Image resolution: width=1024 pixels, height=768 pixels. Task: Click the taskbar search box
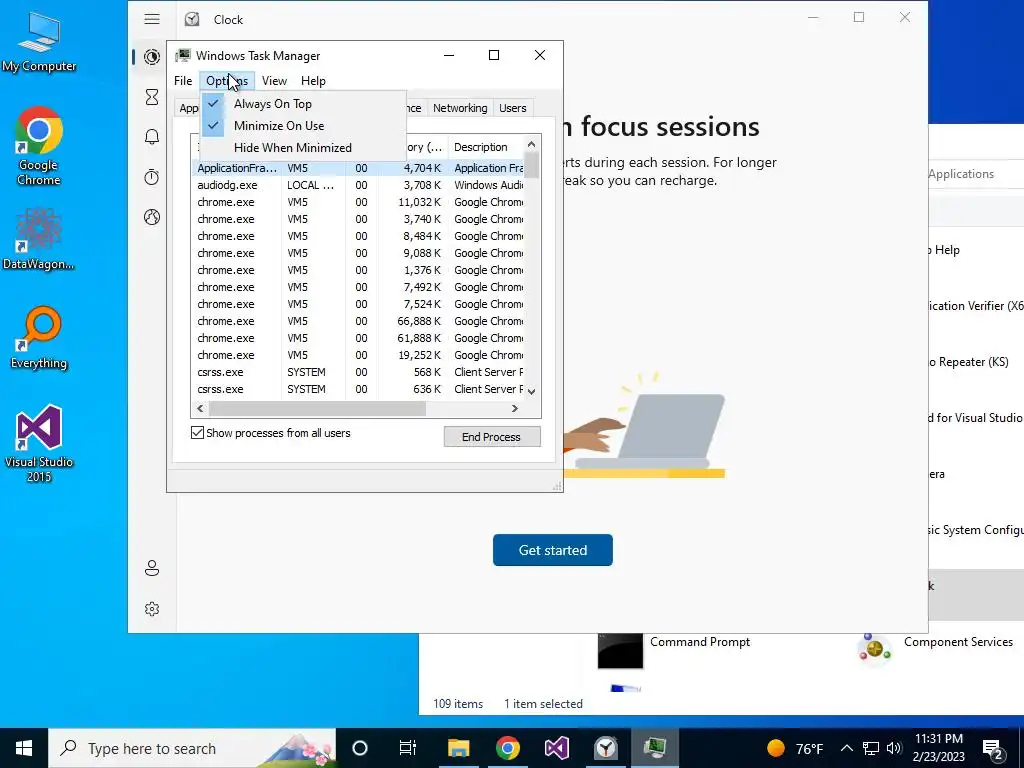192,748
